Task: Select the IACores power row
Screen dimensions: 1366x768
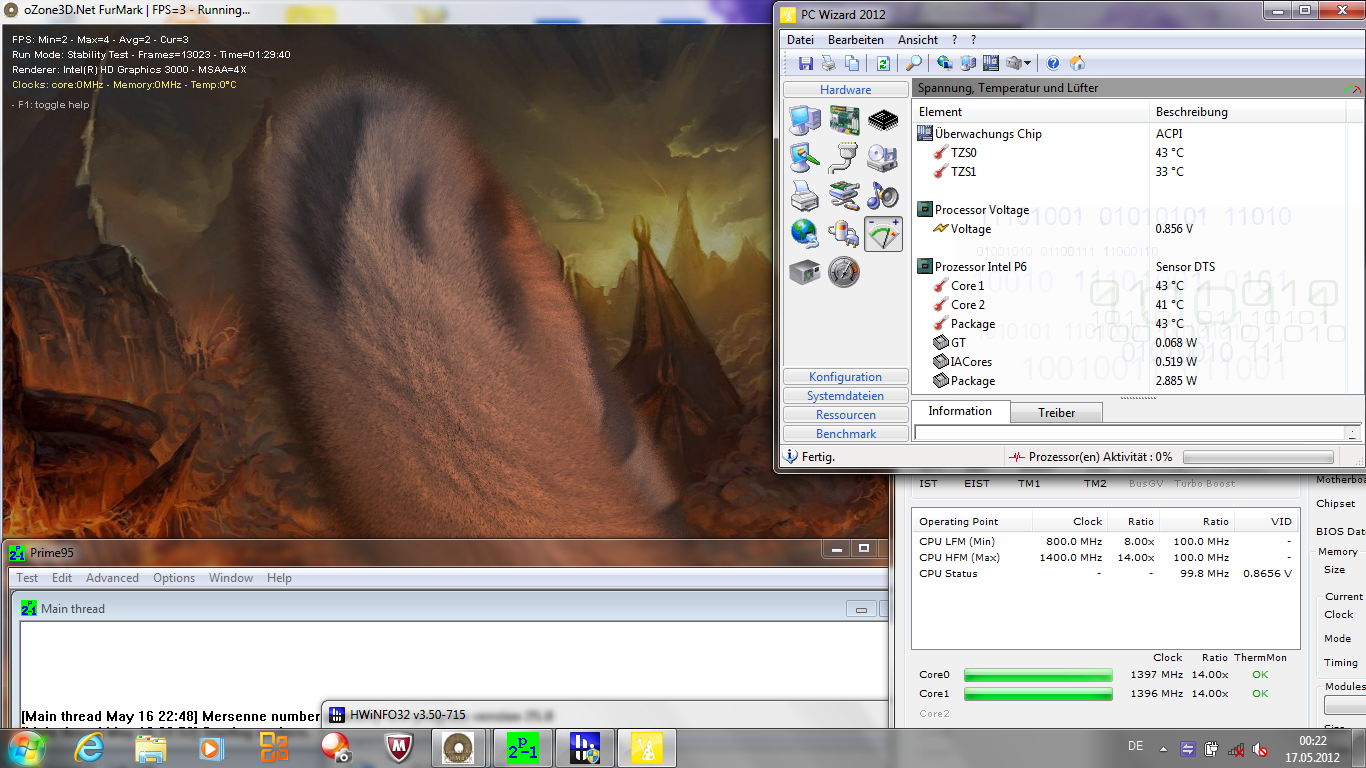Action: pyautogui.click(x=1130, y=362)
